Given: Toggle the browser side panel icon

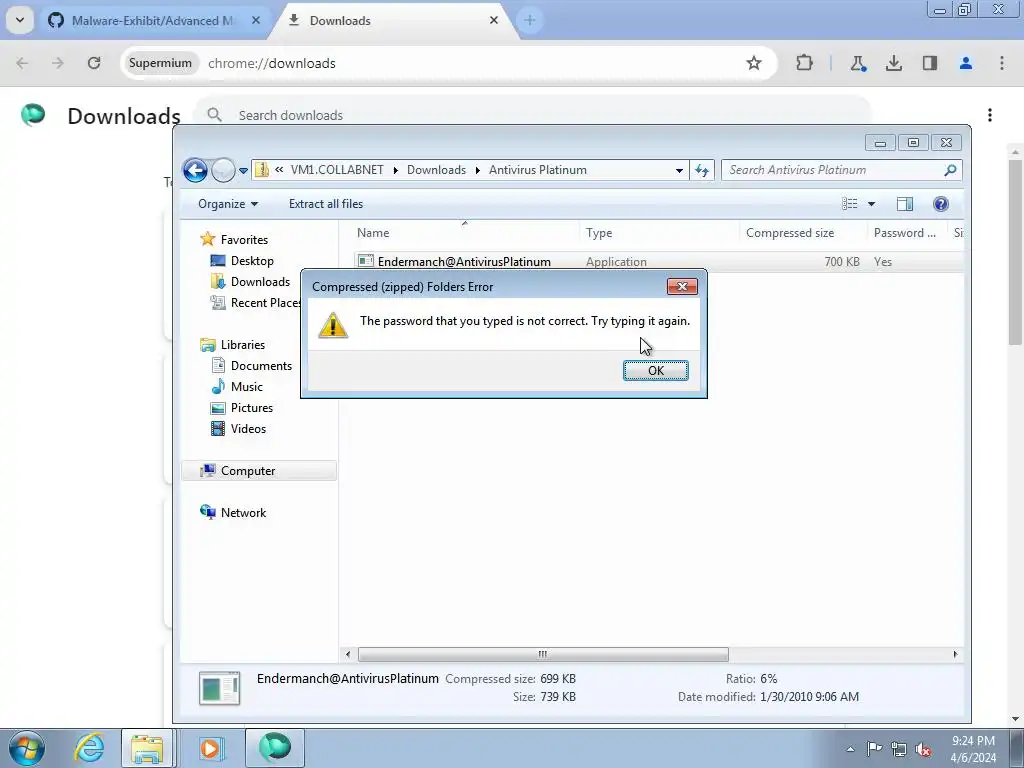Looking at the screenshot, I should click(930, 63).
